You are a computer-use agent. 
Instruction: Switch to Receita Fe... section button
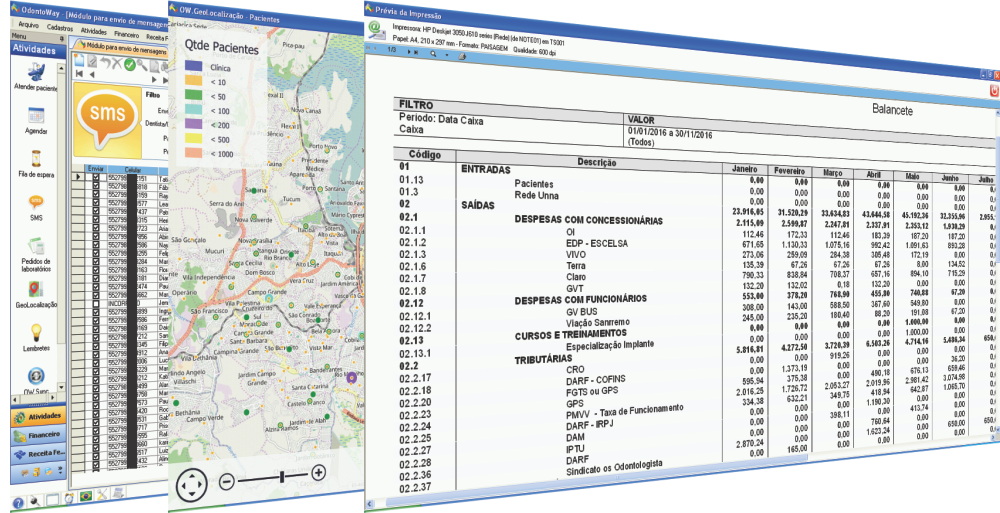pos(38,454)
